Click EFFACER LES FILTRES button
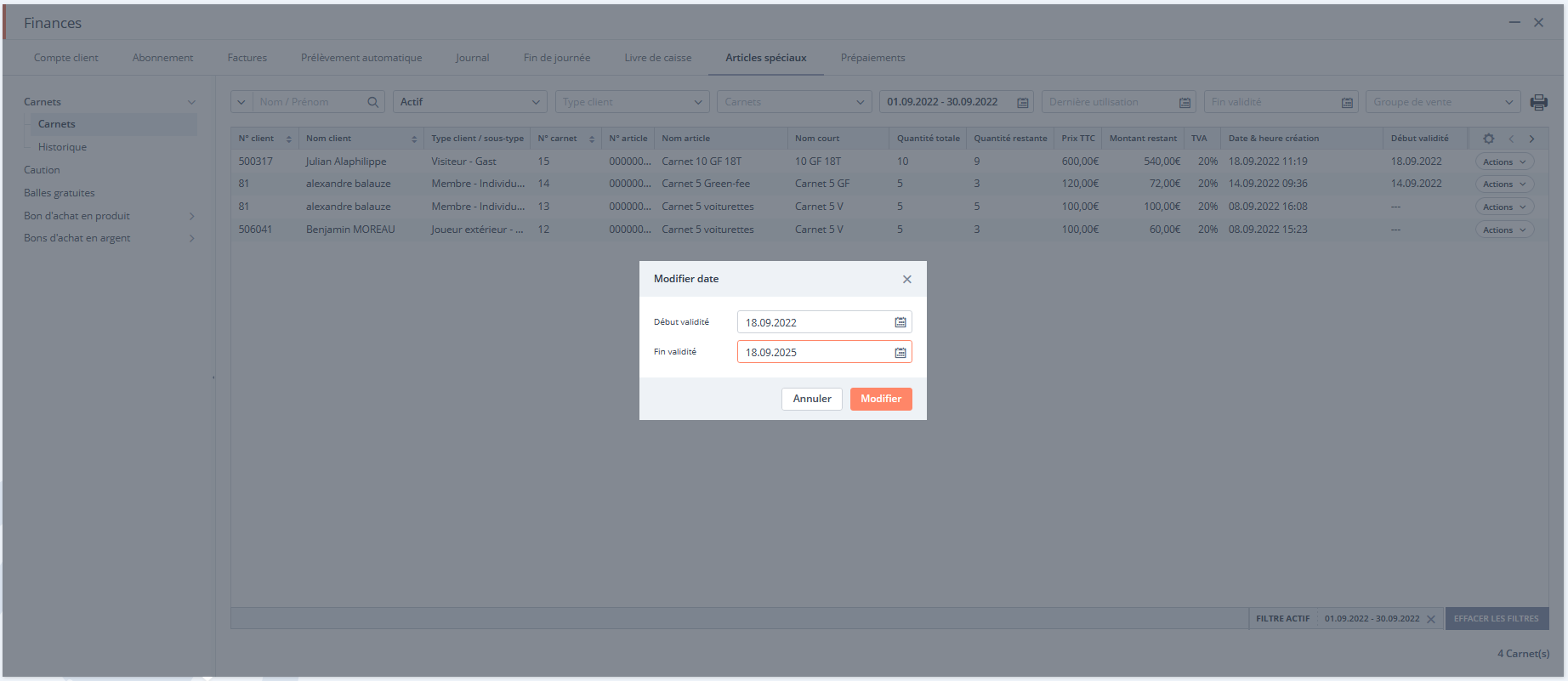Image resolution: width=1568 pixels, height=681 pixels. click(1497, 619)
